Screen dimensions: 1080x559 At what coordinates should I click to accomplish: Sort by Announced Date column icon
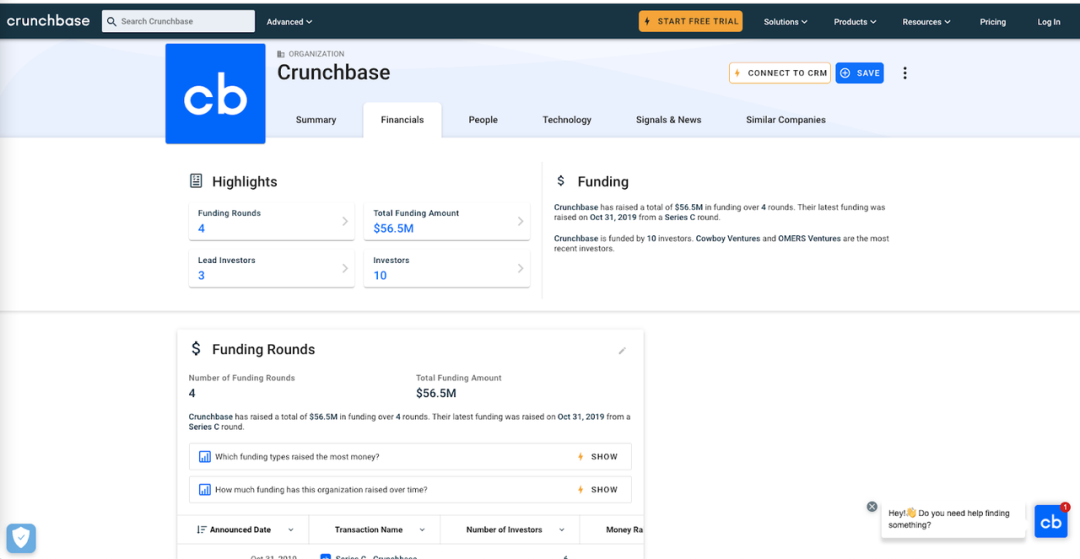click(202, 530)
